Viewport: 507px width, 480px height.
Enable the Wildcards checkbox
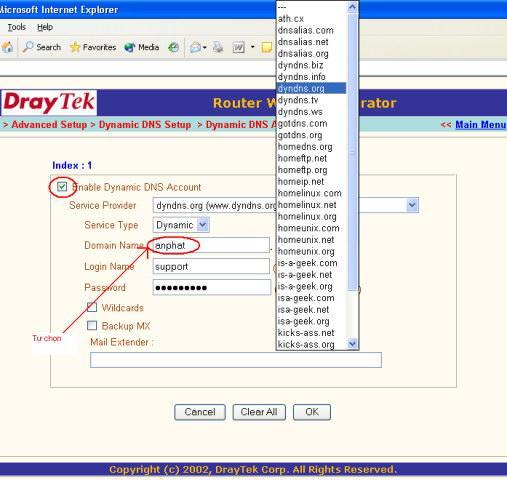pyautogui.click(x=92, y=307)
